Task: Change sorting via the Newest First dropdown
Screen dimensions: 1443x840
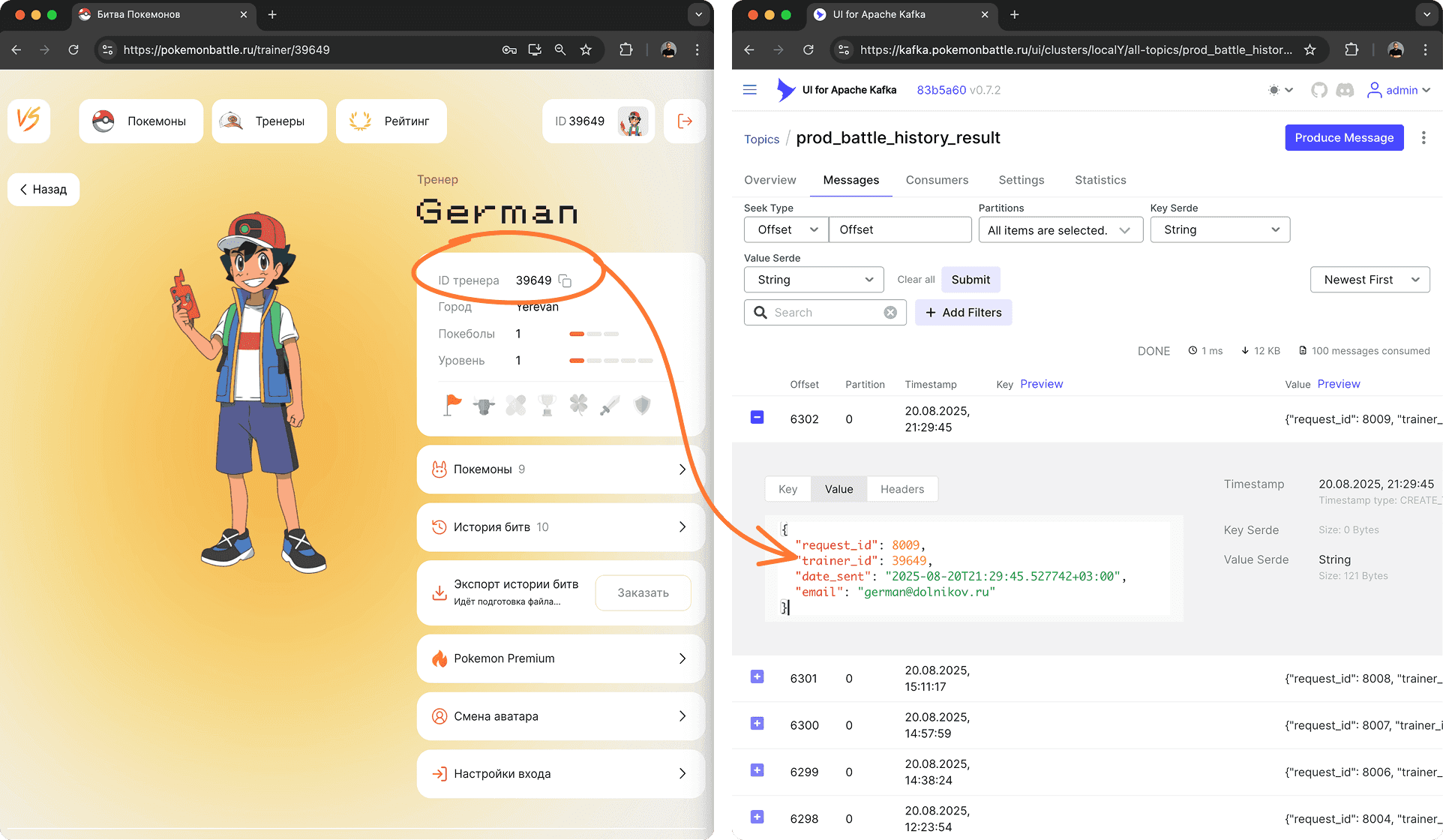Action: [1369, 279]
